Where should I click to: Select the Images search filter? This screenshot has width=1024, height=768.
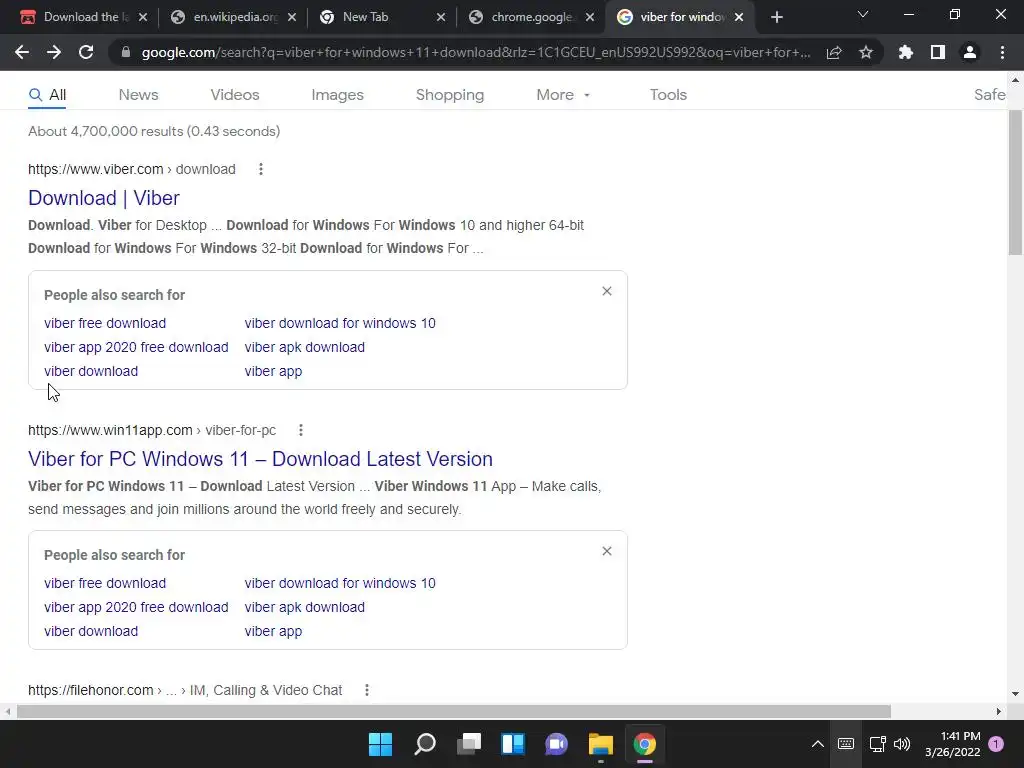click(x=337, y=95)
